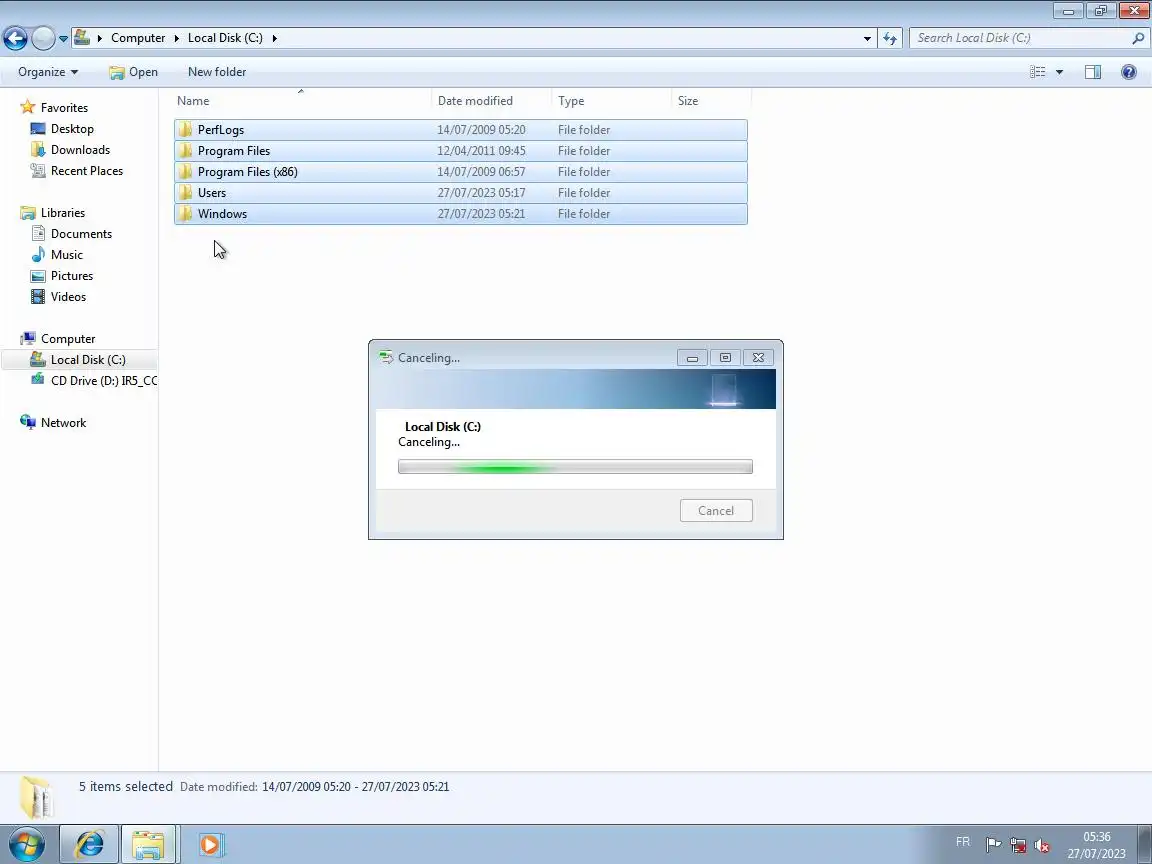Screen dimensions: 1152x864
Task: Open Help via question mark icon
Action: [1128, 72]
